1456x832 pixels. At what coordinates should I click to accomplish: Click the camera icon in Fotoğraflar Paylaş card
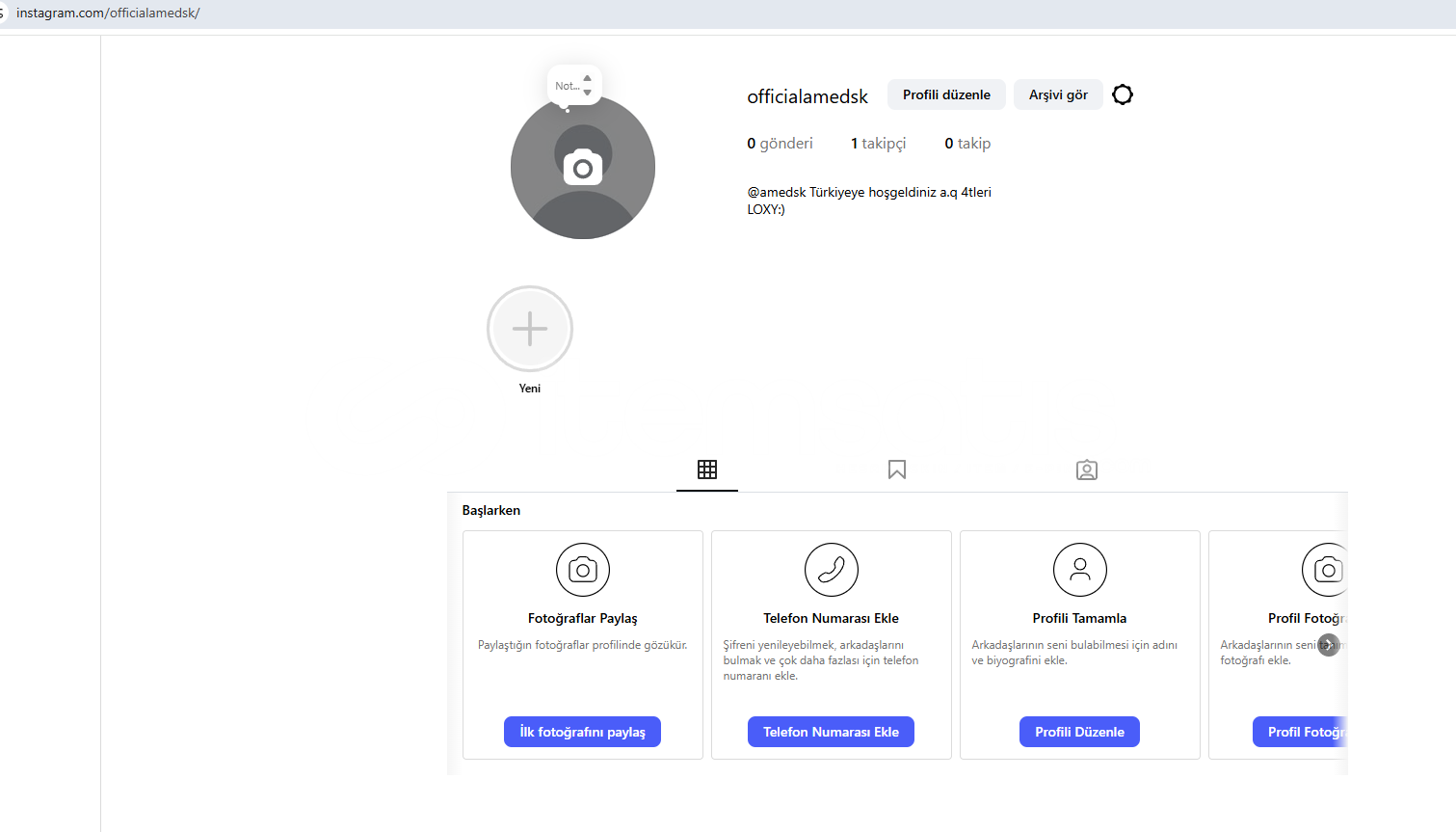point(583,570)
